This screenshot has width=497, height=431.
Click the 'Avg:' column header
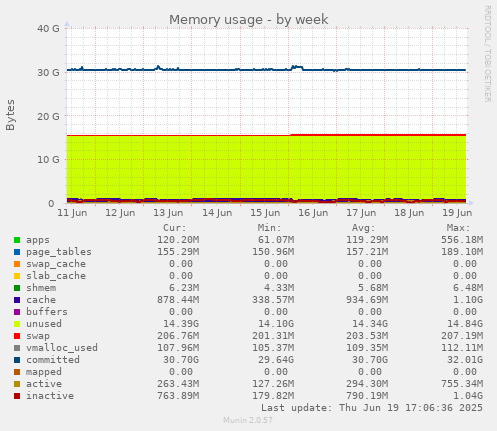click(x=364, y=228)
